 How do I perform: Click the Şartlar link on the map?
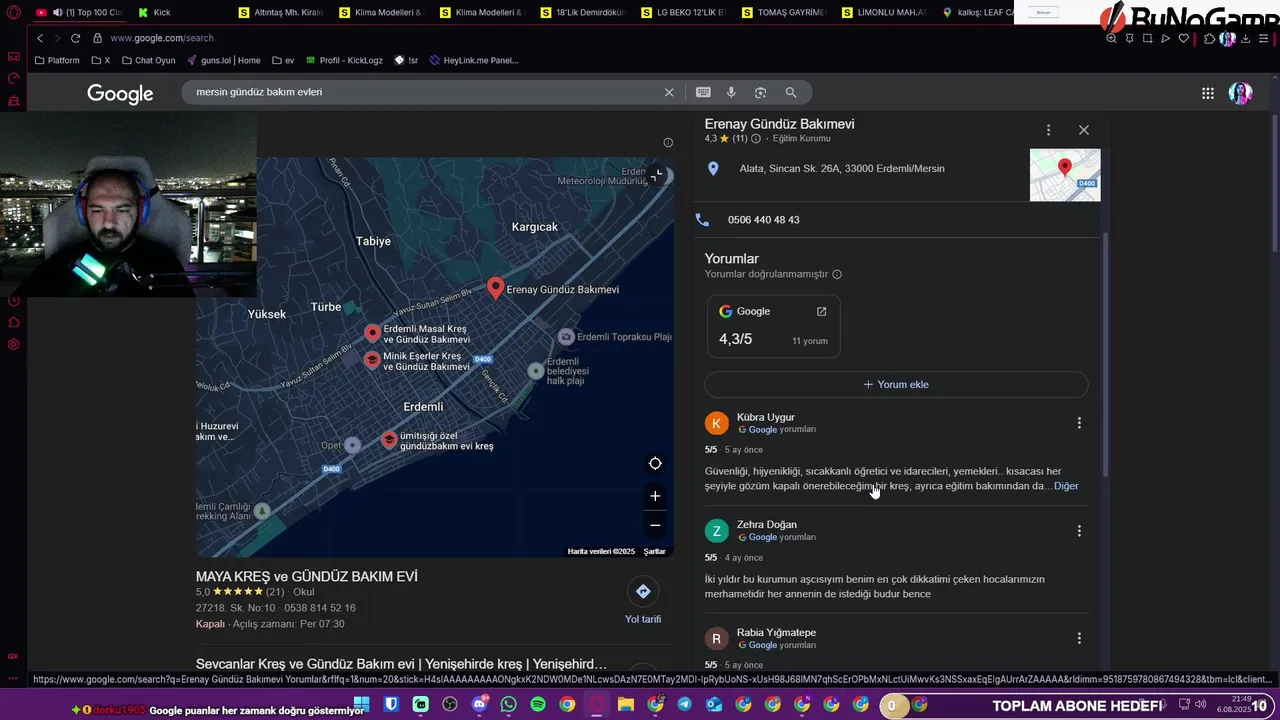pos(655,552)
